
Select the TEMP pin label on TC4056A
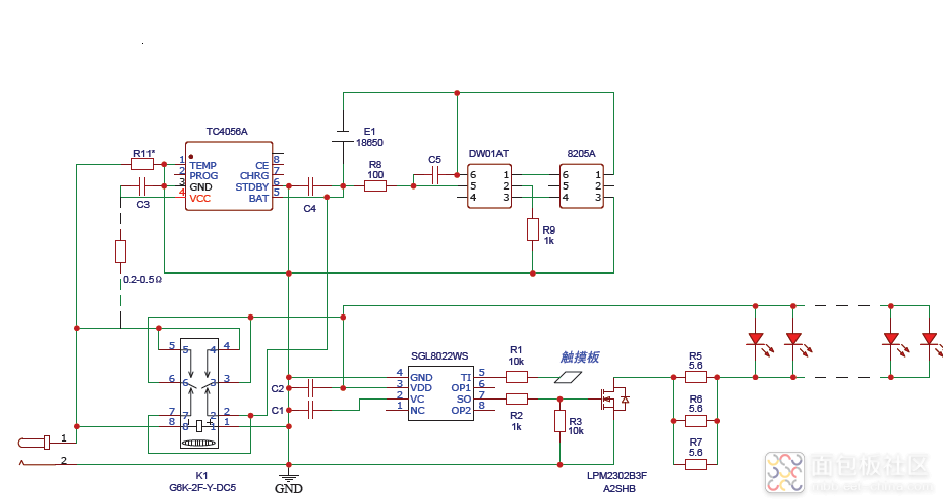(203, 165)
